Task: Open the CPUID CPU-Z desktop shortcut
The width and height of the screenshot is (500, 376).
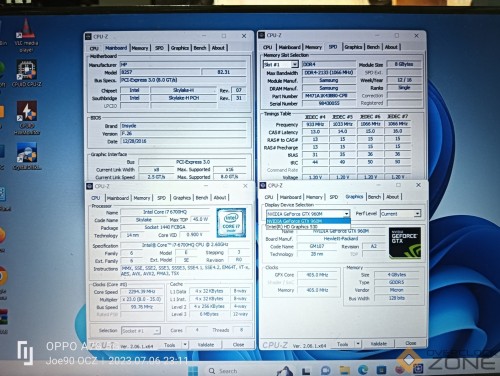Action: (x=27, y=73)
